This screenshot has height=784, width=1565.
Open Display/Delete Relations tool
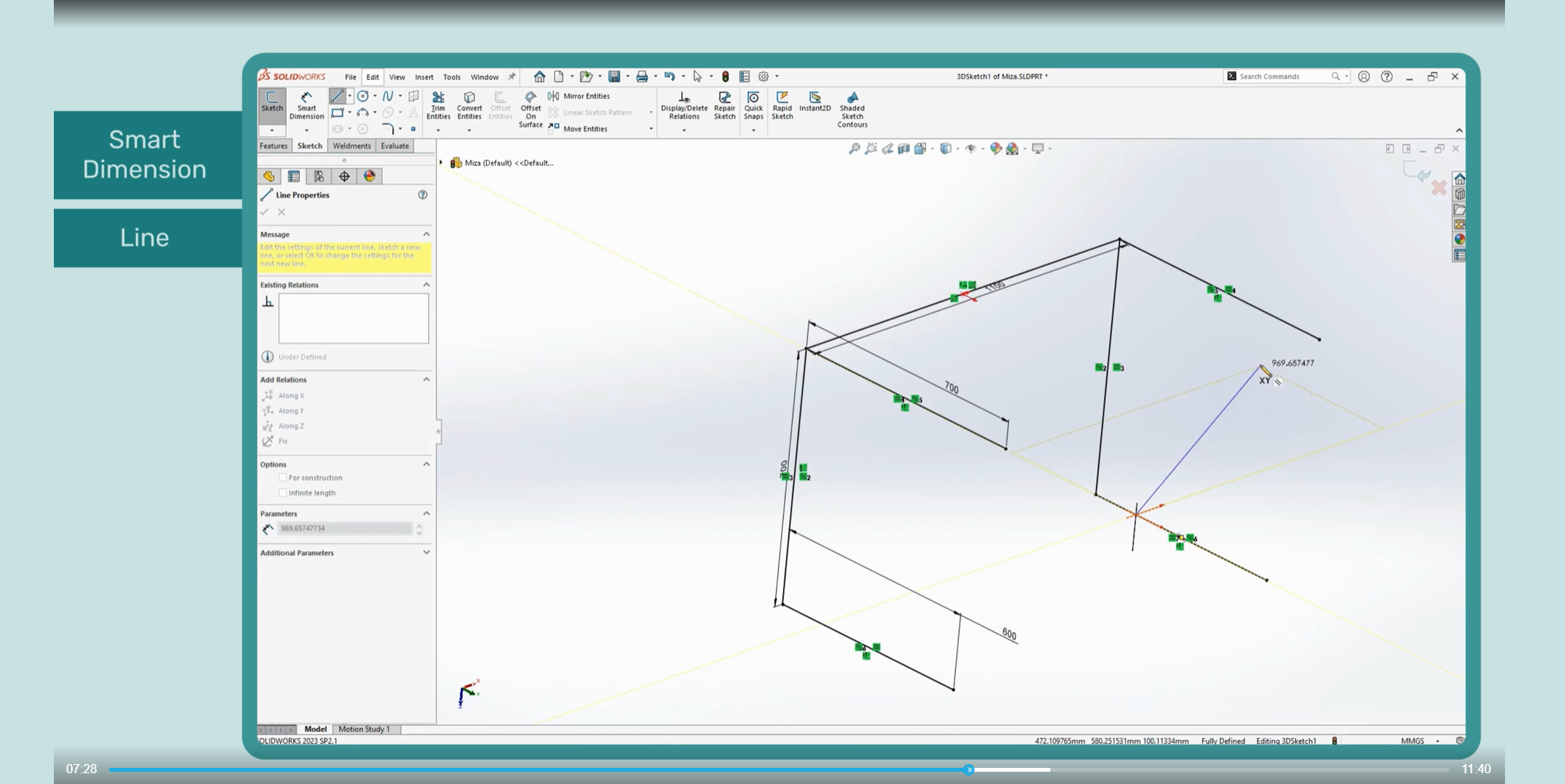point(684,105)
